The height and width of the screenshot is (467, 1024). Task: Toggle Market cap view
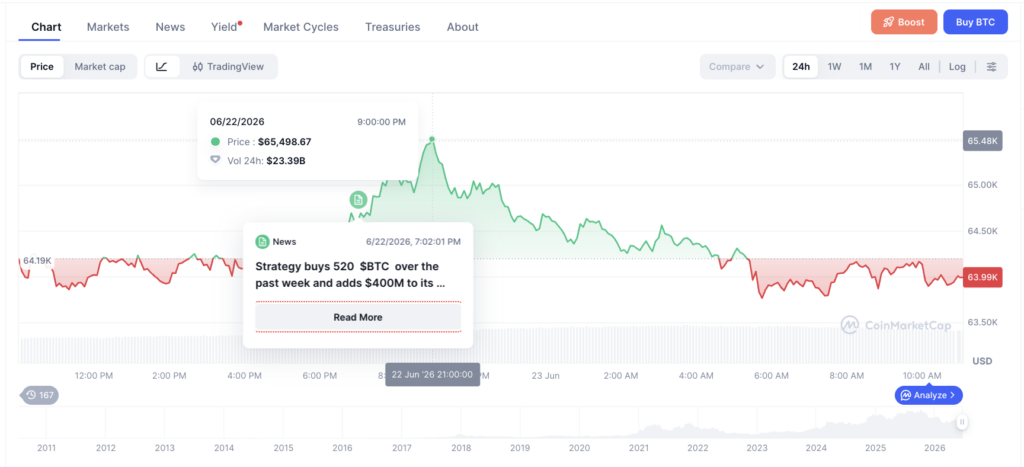coord(100,67)
